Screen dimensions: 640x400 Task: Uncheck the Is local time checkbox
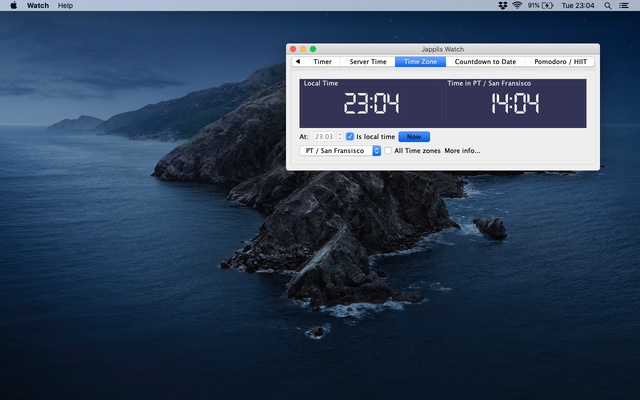pos(350,137)
